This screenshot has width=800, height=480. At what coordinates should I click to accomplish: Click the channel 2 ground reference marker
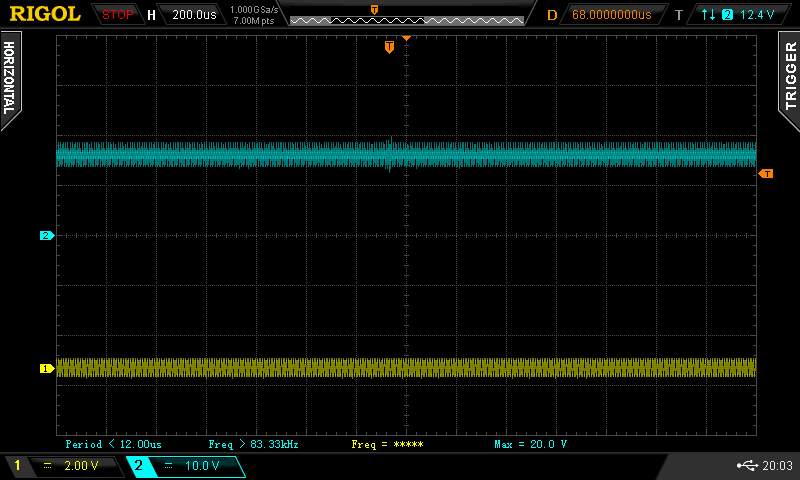[x=45, y=236]
